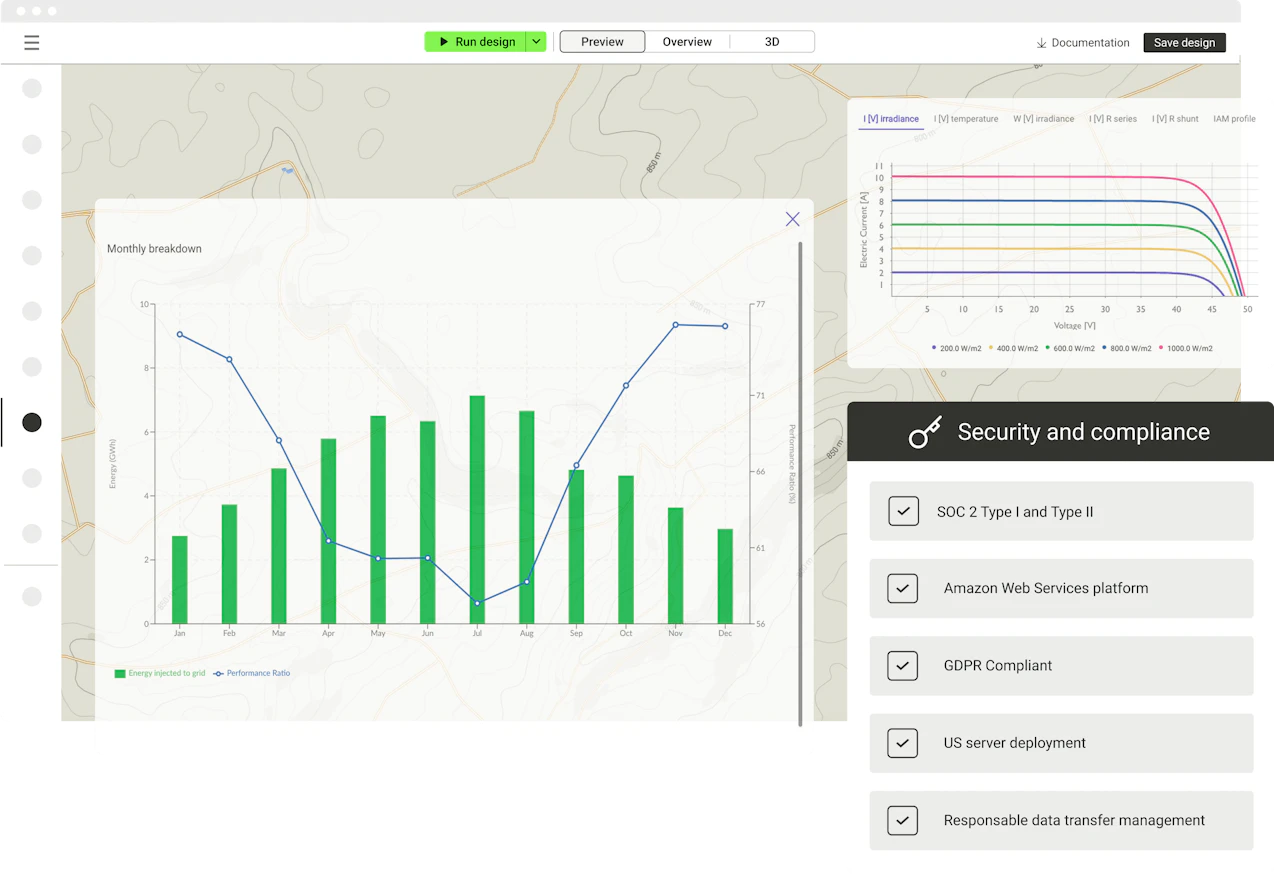This screenshot has width=1274, height=874.
Task: Select the active dark sidebar dot
Action: (x=32, y=422)
